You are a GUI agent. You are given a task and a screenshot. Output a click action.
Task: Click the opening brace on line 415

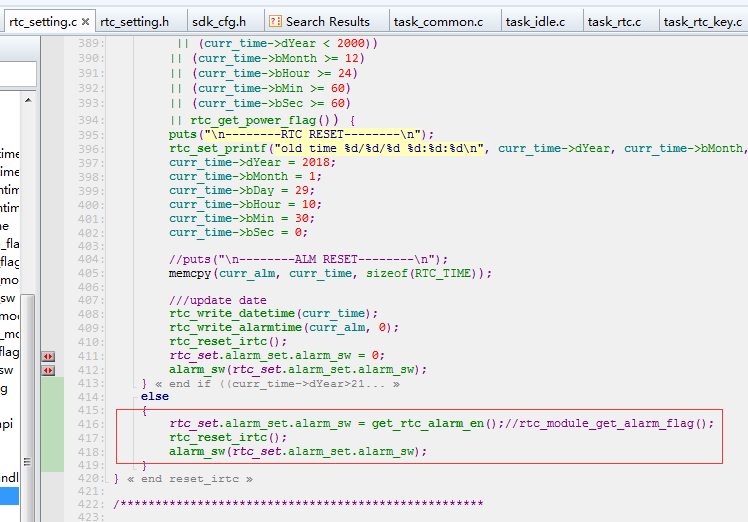click(144, 411)
